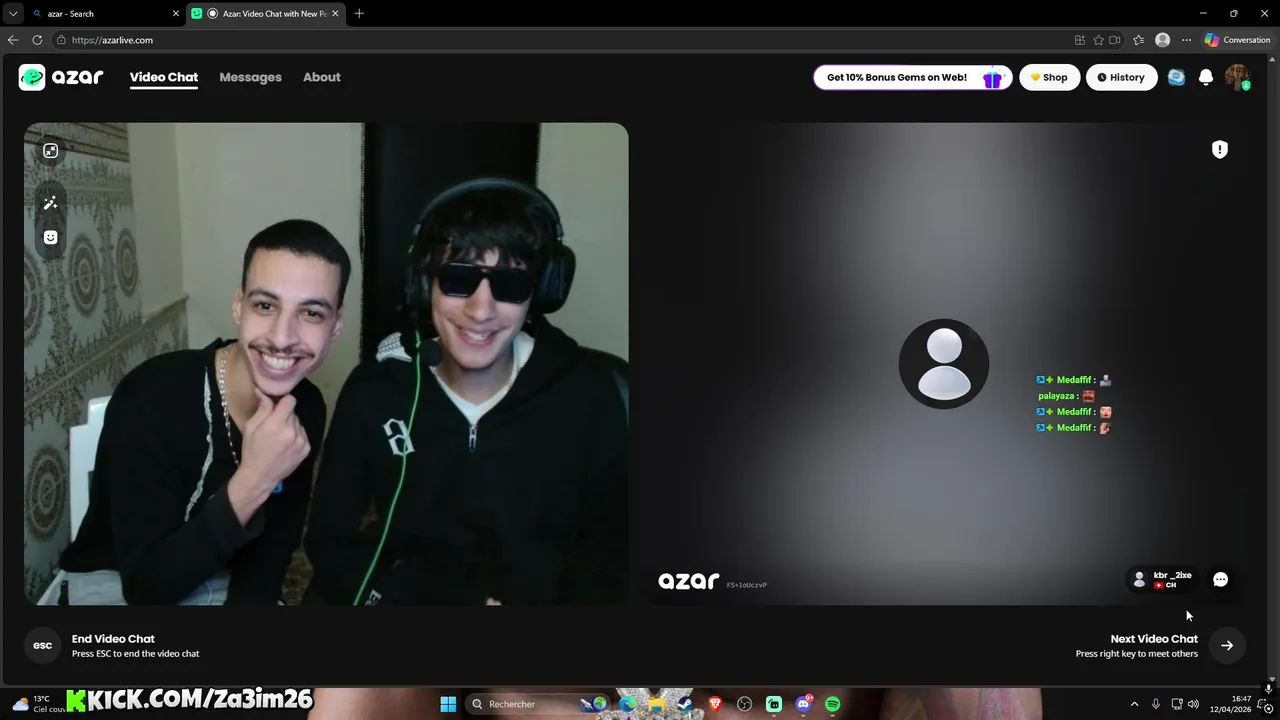This screenshot has width=1280, height=720.
Task: Open the profile avatar menu
Action: [x=1237, y=77]
